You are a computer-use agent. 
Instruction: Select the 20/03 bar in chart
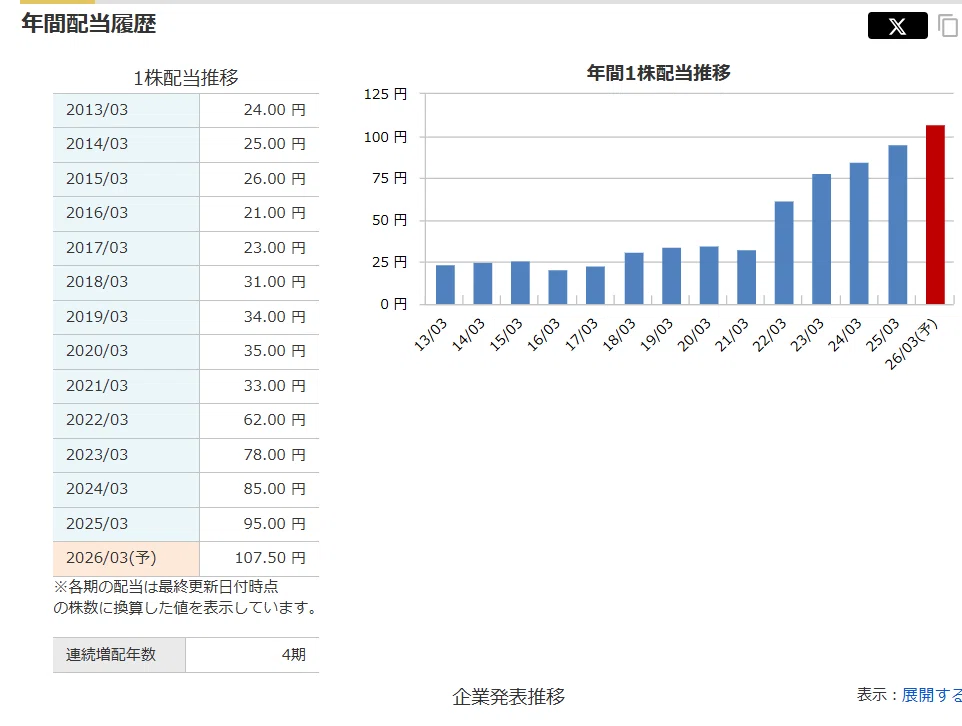(x=709, y=276)
